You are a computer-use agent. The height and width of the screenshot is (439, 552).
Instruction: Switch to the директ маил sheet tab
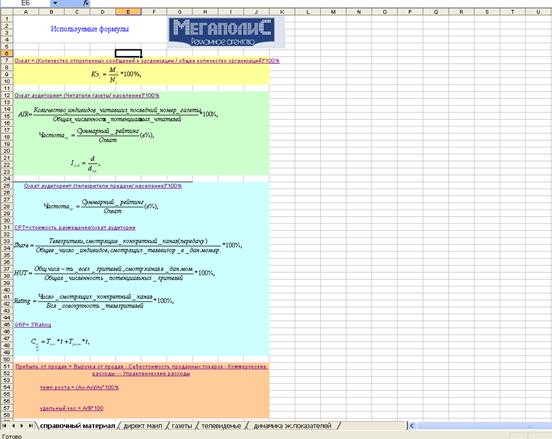point(143,426)
